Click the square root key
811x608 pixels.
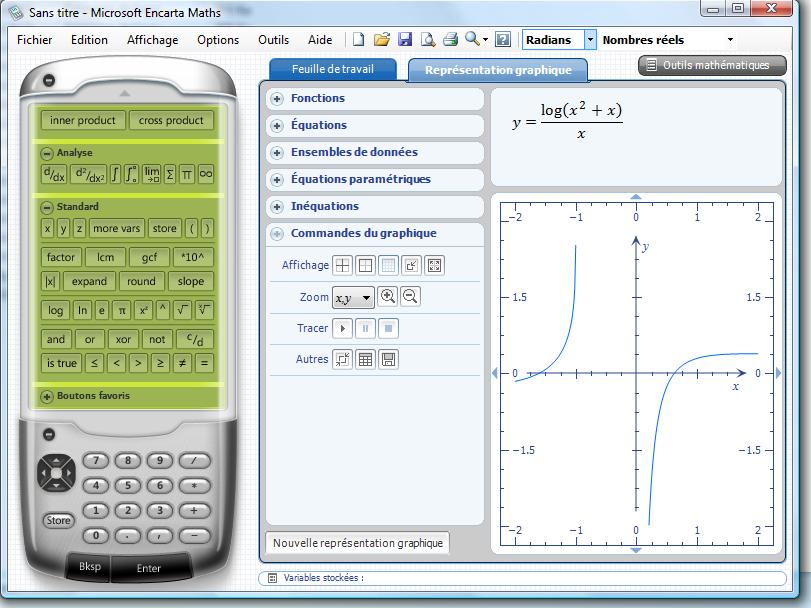pyautogui.click(x=182, y=310)
